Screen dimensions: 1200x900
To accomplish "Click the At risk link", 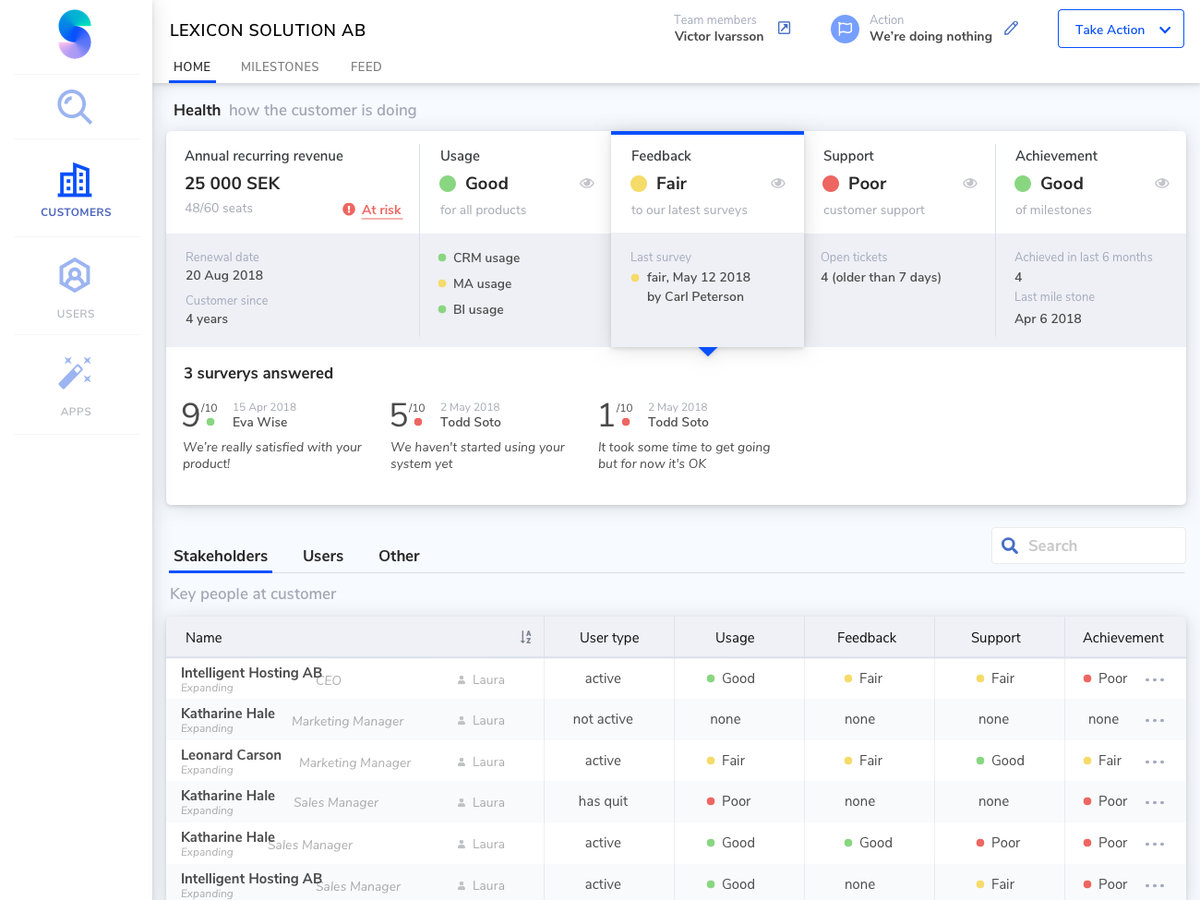I will coord(381,210).
